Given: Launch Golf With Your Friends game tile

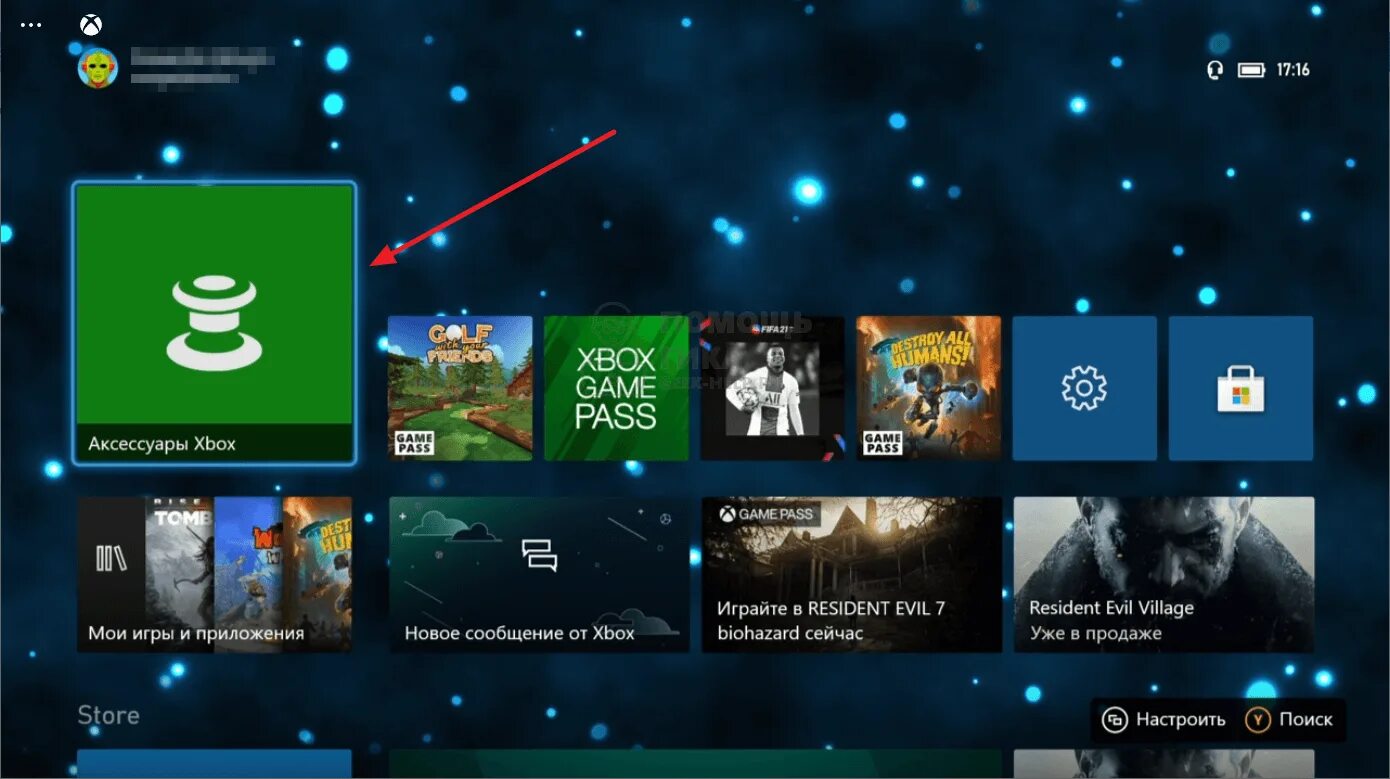Looking at the screenshot, I should 460,388.
